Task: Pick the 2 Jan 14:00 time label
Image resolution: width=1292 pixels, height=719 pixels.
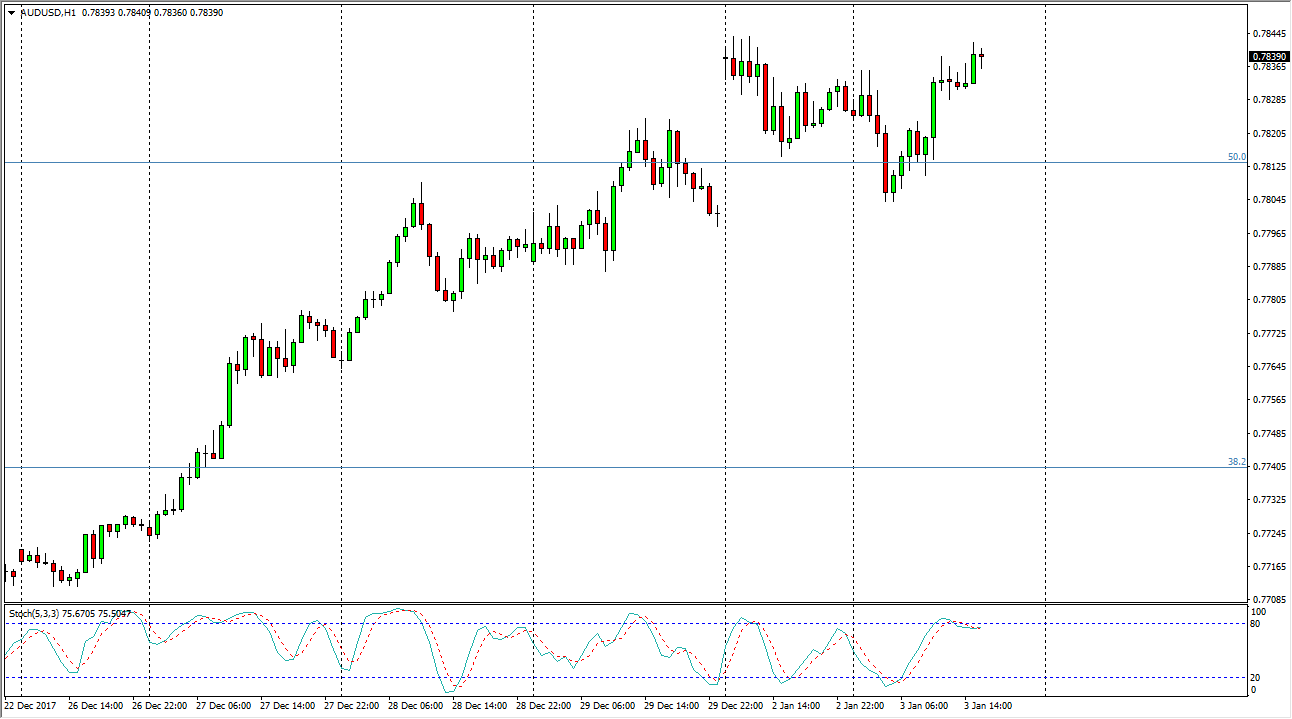Action: pos(798,705)
